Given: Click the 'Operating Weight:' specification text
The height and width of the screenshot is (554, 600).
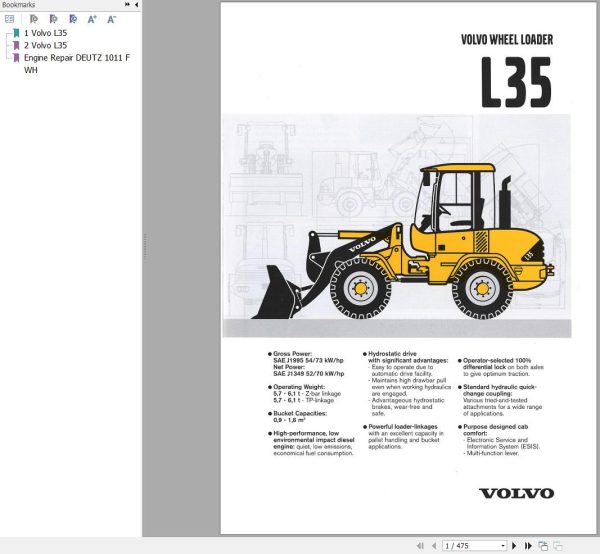Looking at the screenshot, I should (299, 387).
